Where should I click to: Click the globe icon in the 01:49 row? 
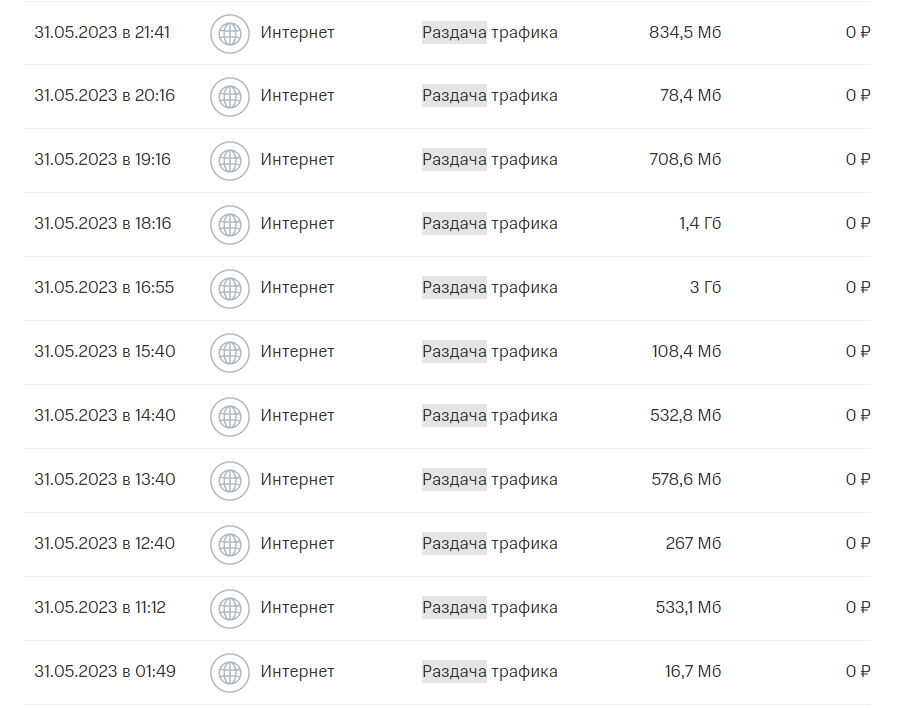[230, 673]
